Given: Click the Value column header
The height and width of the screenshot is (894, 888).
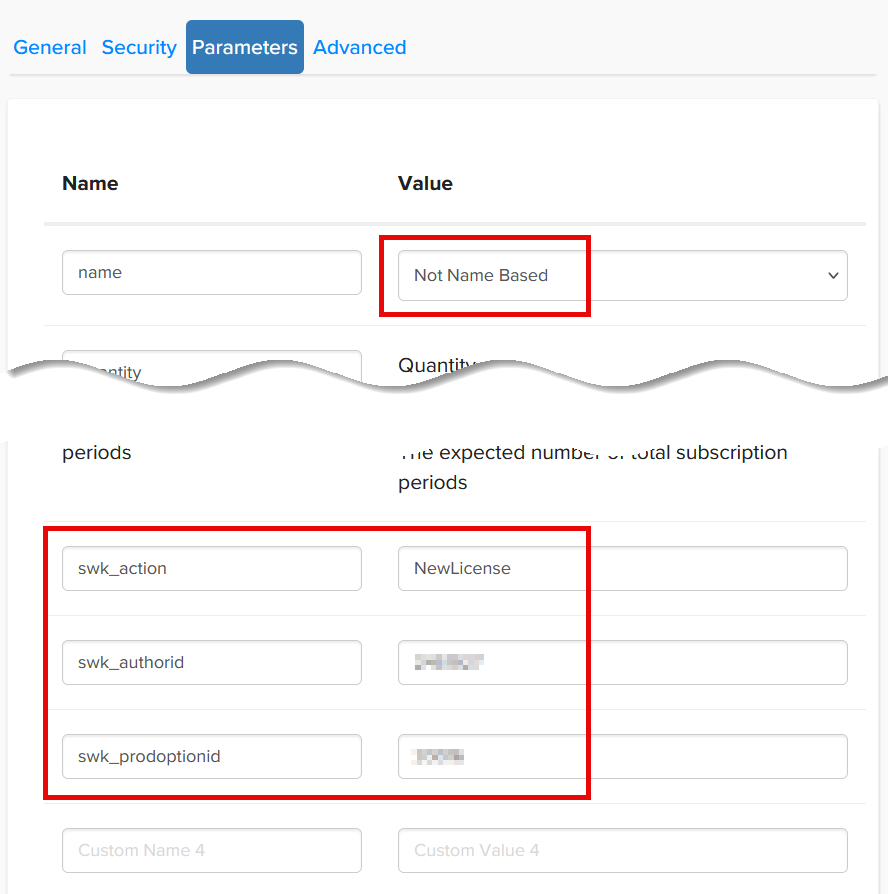Looking at the screenshot, I should [425, 183].
